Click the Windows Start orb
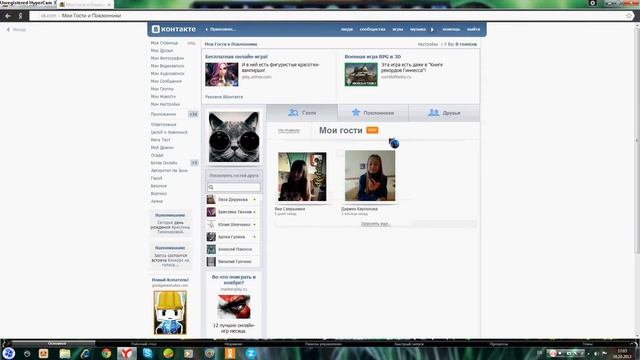The height and width of the screenshot is (360, 640). pyautogui.click(x=9, y=353)
